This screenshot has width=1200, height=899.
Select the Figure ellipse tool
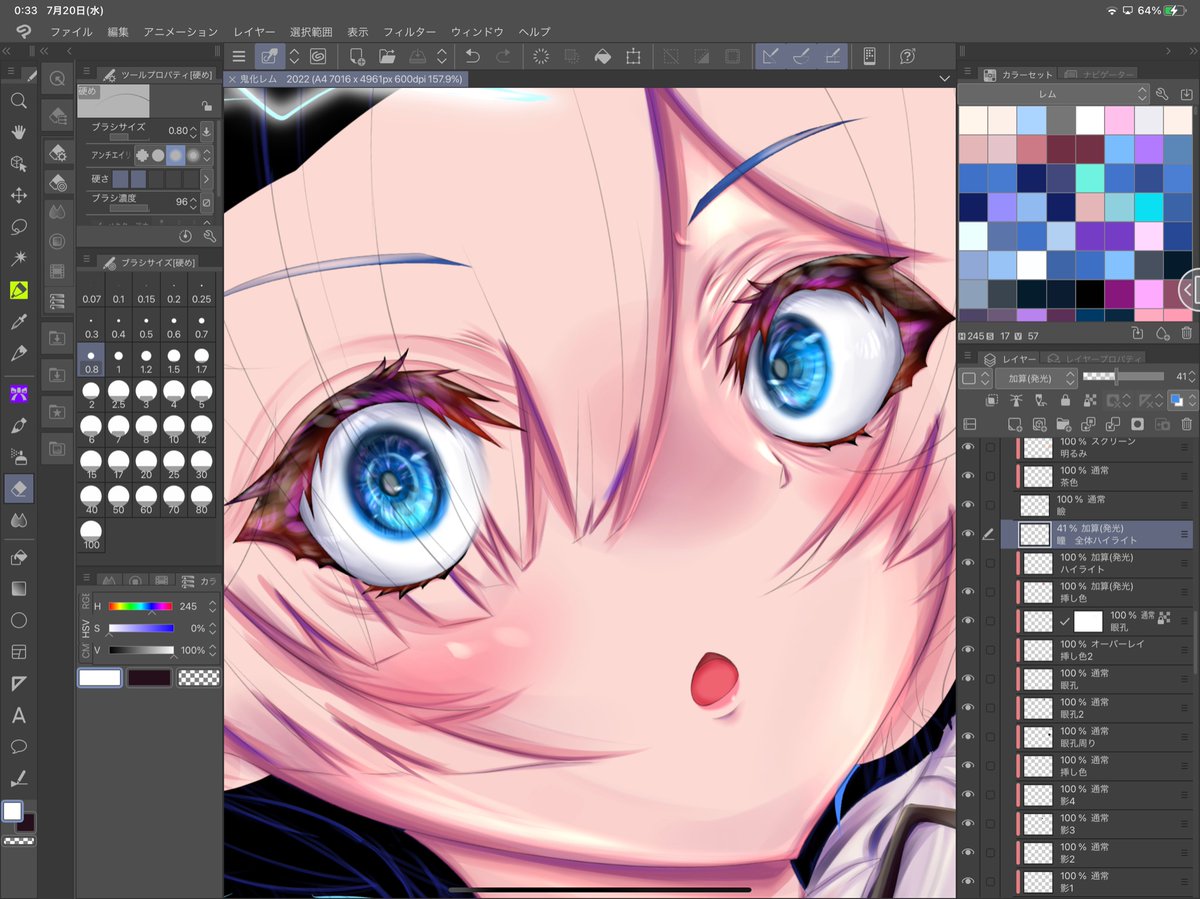coord(18,621)
